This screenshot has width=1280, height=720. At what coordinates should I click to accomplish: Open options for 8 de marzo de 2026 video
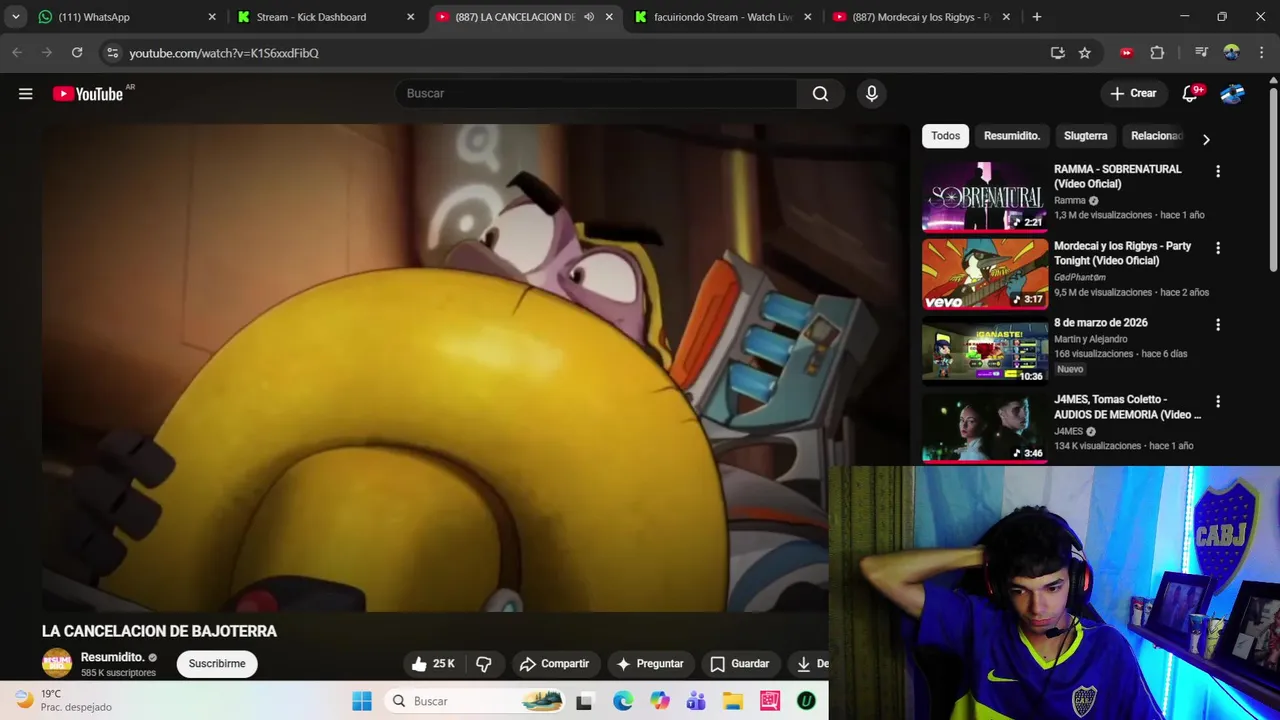[x=1218, y=325]
